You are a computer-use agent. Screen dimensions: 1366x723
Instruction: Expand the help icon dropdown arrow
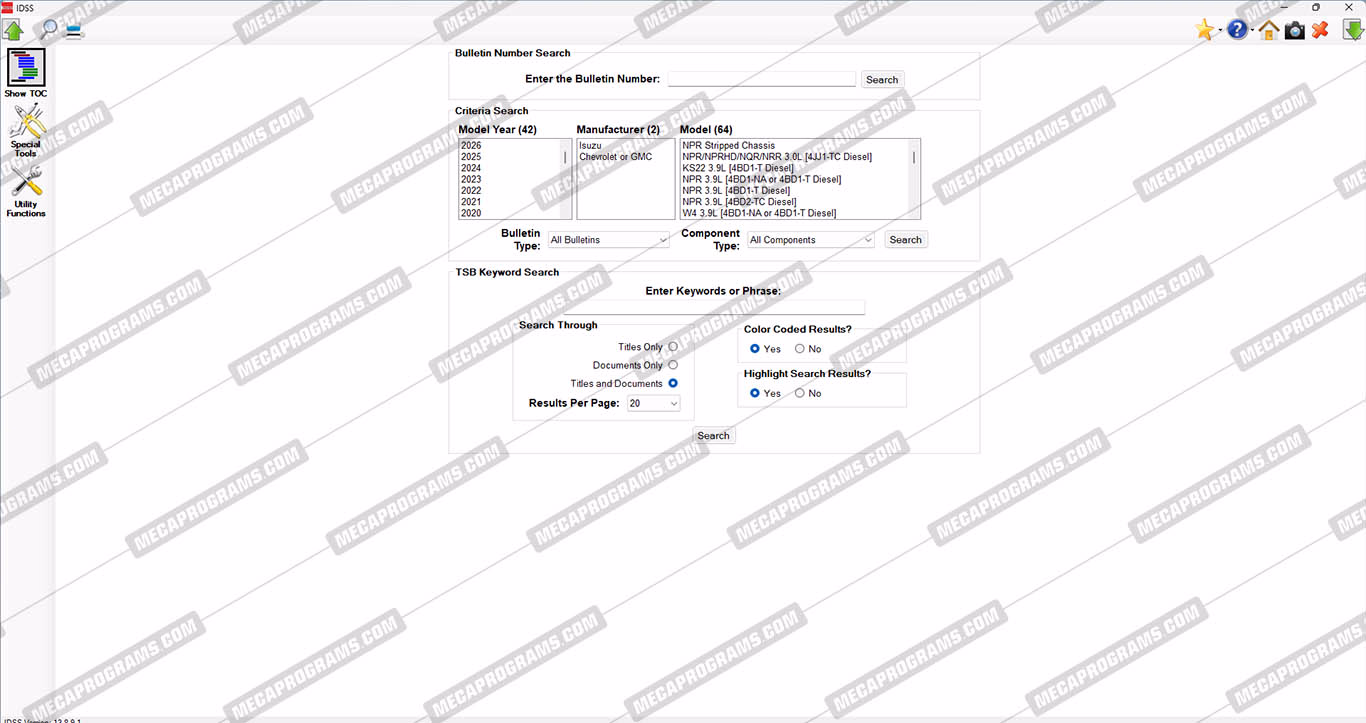pos(1252,31)
